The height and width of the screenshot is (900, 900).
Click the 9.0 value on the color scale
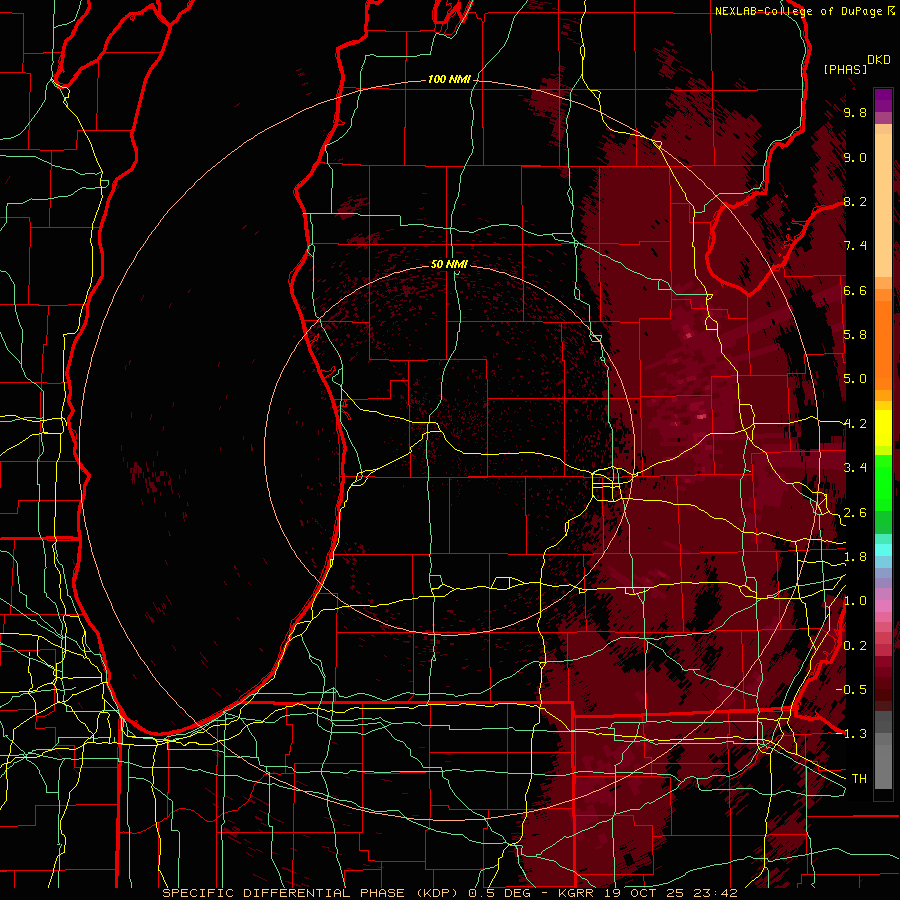(x=855, y=157)
